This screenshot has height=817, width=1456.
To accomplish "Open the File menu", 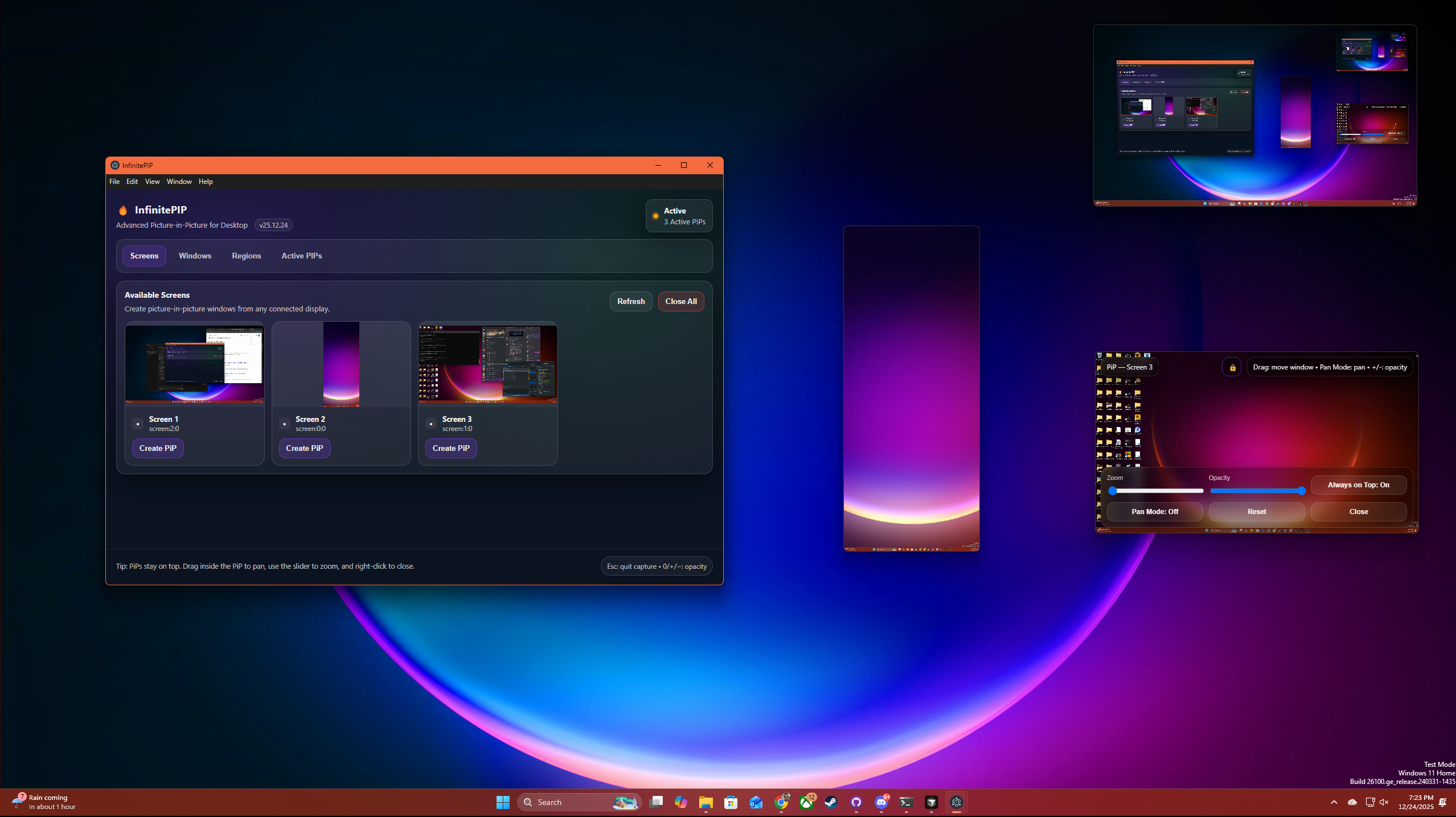I will tap(114, 182).
